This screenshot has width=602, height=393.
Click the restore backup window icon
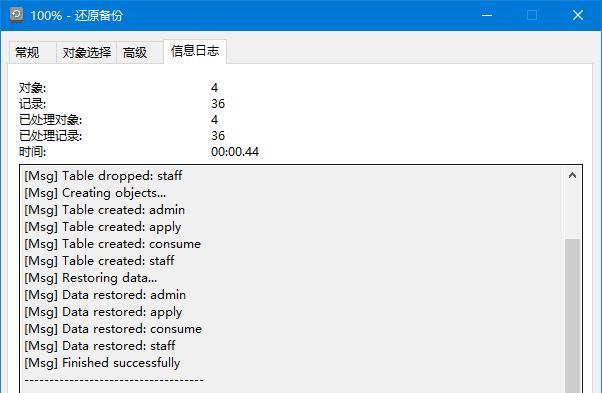tap(17, 15)
